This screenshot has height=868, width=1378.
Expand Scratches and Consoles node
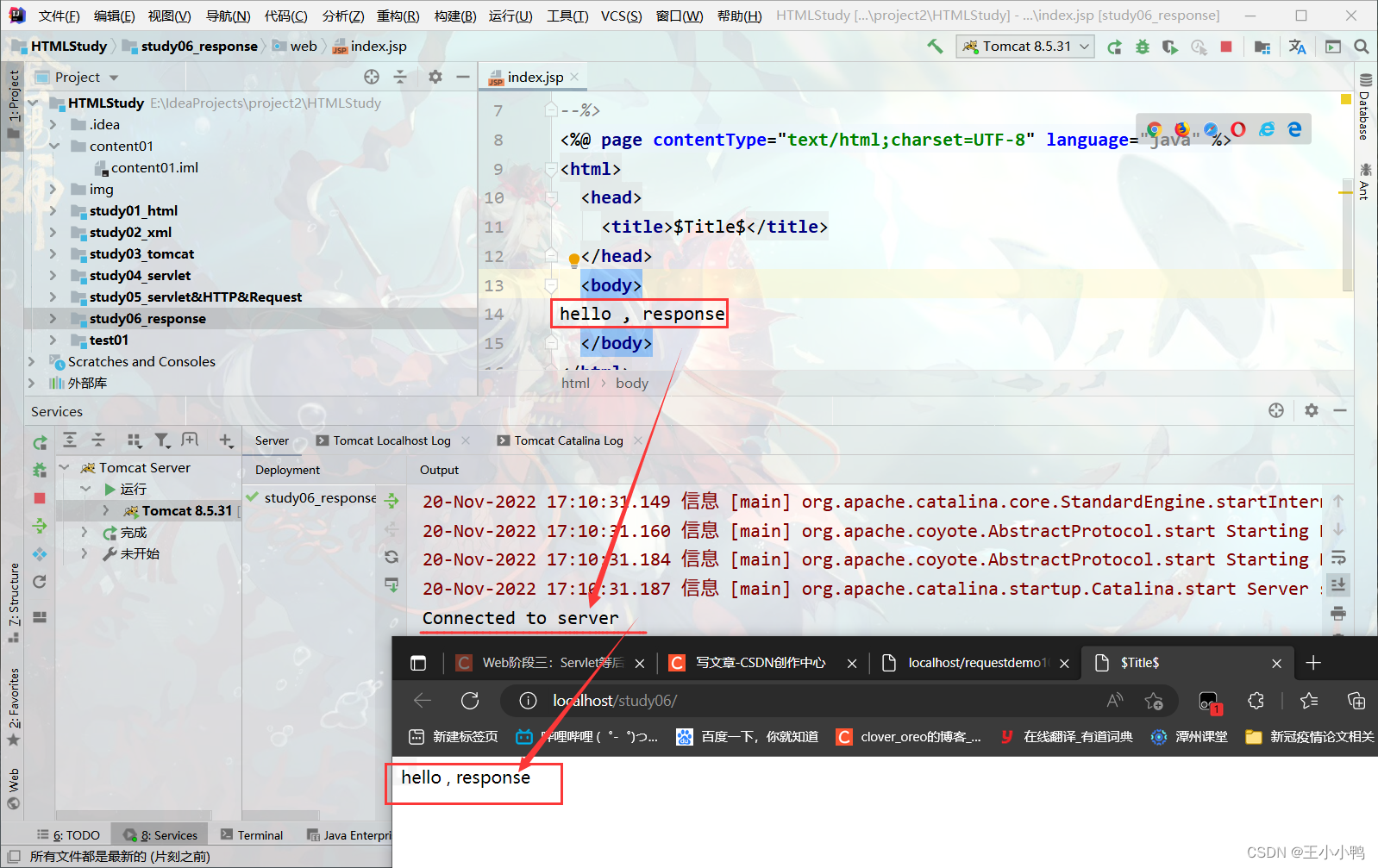32,362
